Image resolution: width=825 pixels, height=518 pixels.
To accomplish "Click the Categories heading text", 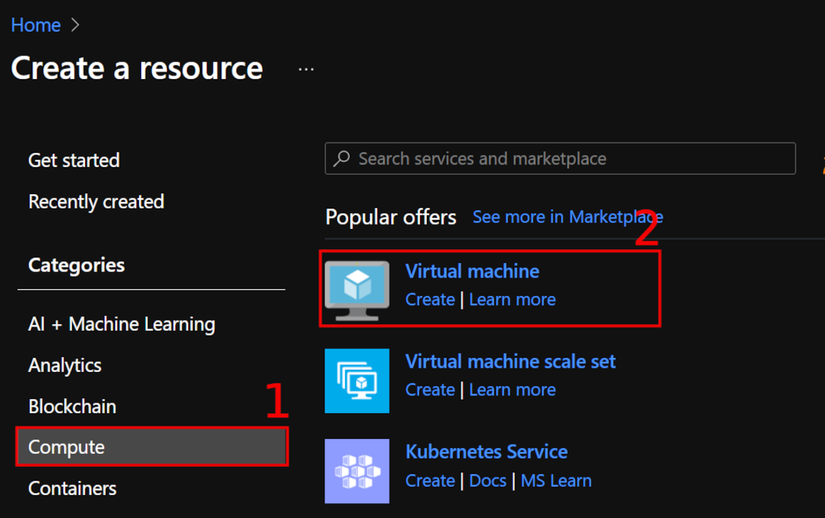I will pos(76,265).
